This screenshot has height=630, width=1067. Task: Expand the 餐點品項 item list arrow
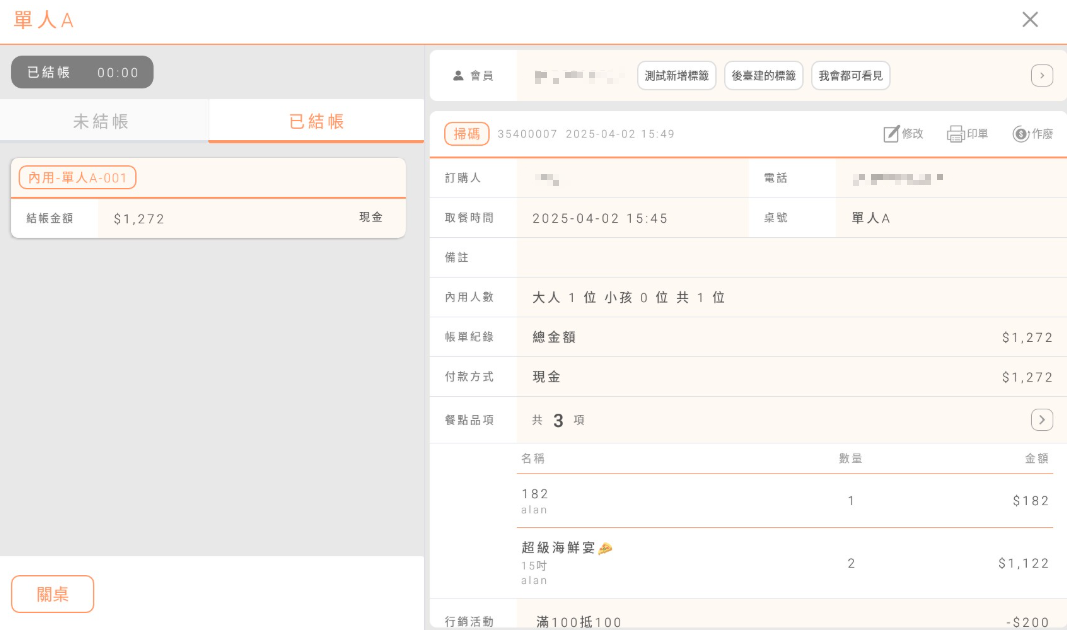(1041, 420)
